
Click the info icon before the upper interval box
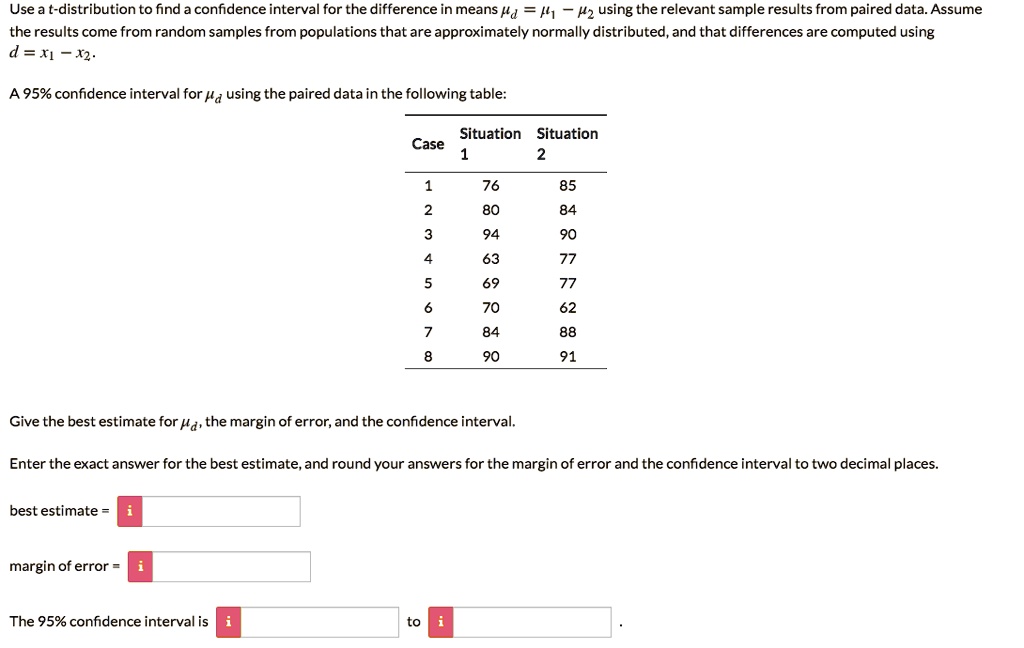439,621
